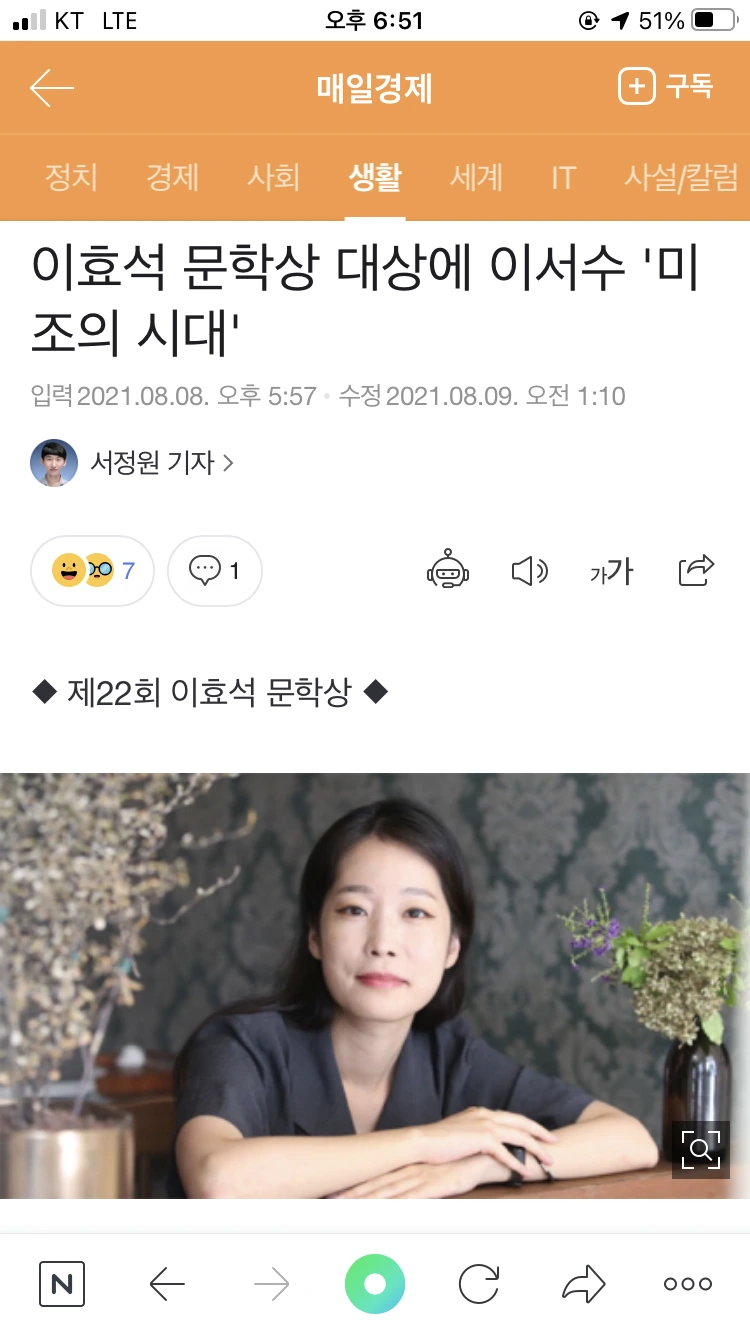Play article audio with speaker icon

[530, 571]
